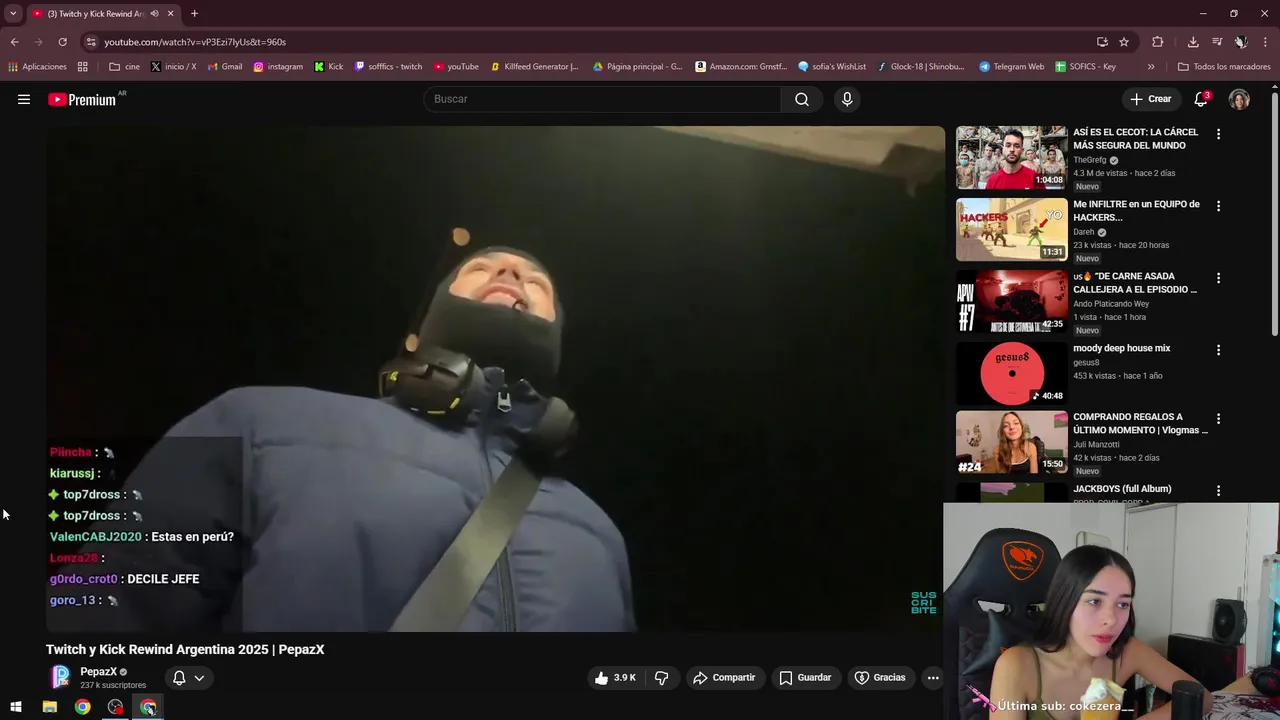Open options for CARNE ASADA video suggestion
Screen dimensions: 1280x720
[1218, 278]
